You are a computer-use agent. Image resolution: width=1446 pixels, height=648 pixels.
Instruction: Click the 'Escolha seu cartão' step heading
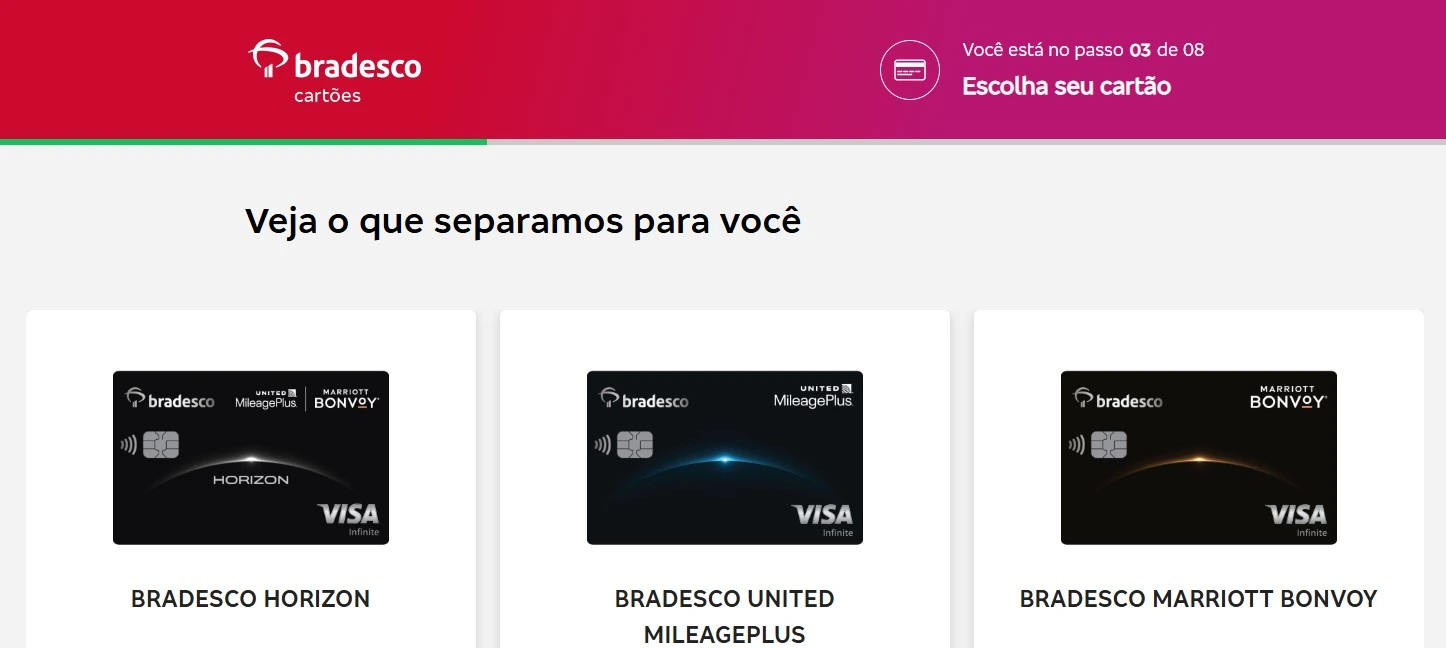(x=1066, y=86)
